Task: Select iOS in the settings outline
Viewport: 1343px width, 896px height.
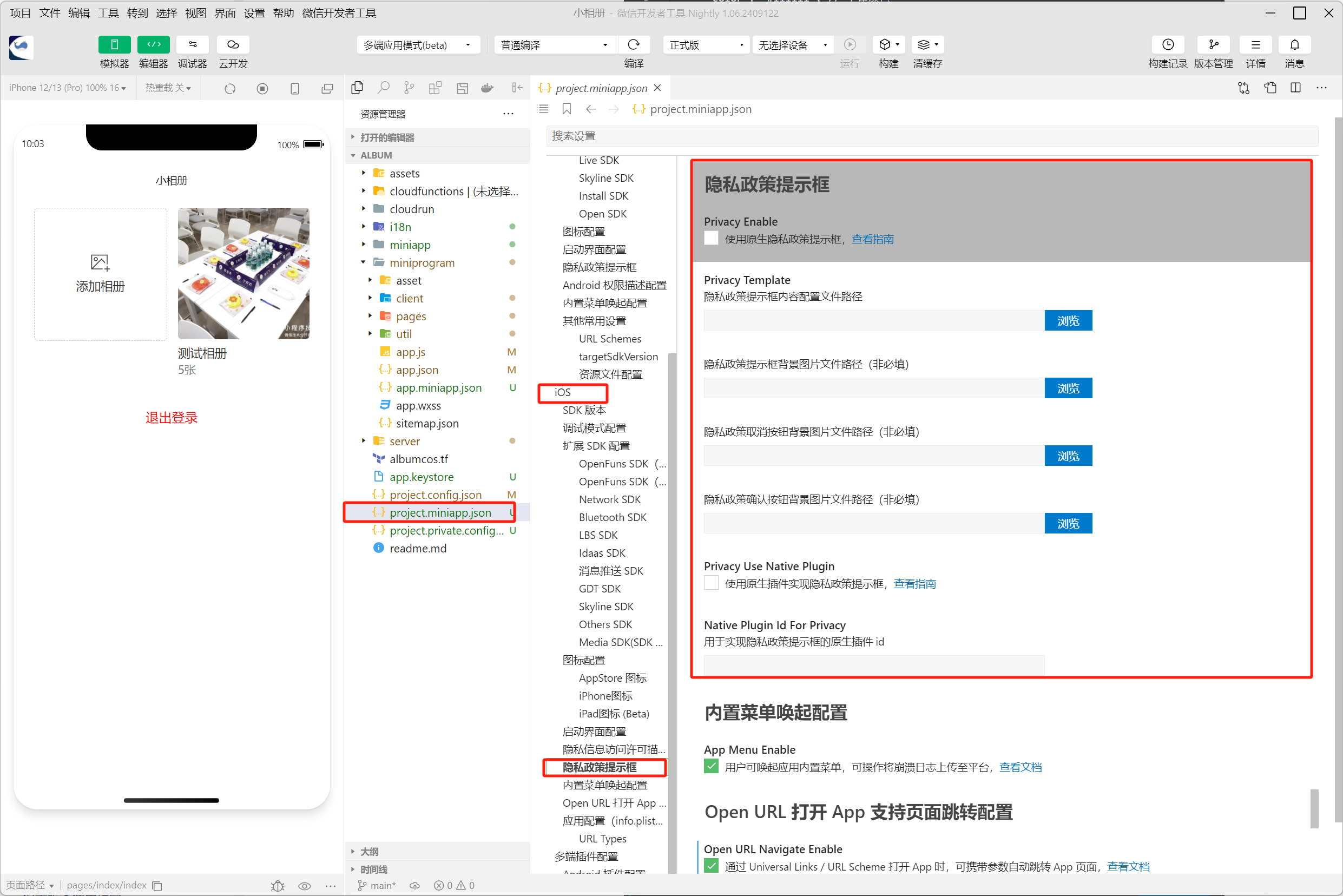Action: 562,392
